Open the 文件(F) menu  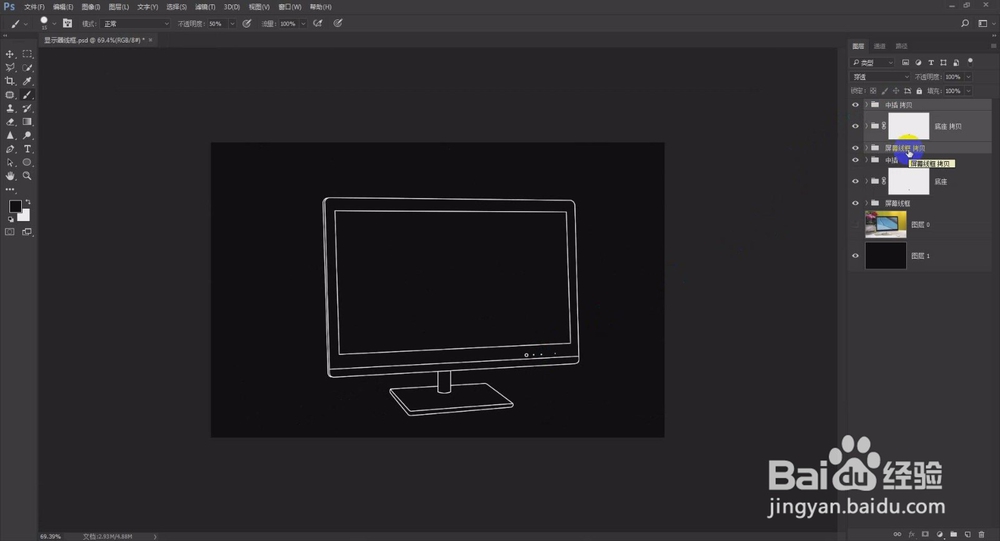[x=34, y=7]
